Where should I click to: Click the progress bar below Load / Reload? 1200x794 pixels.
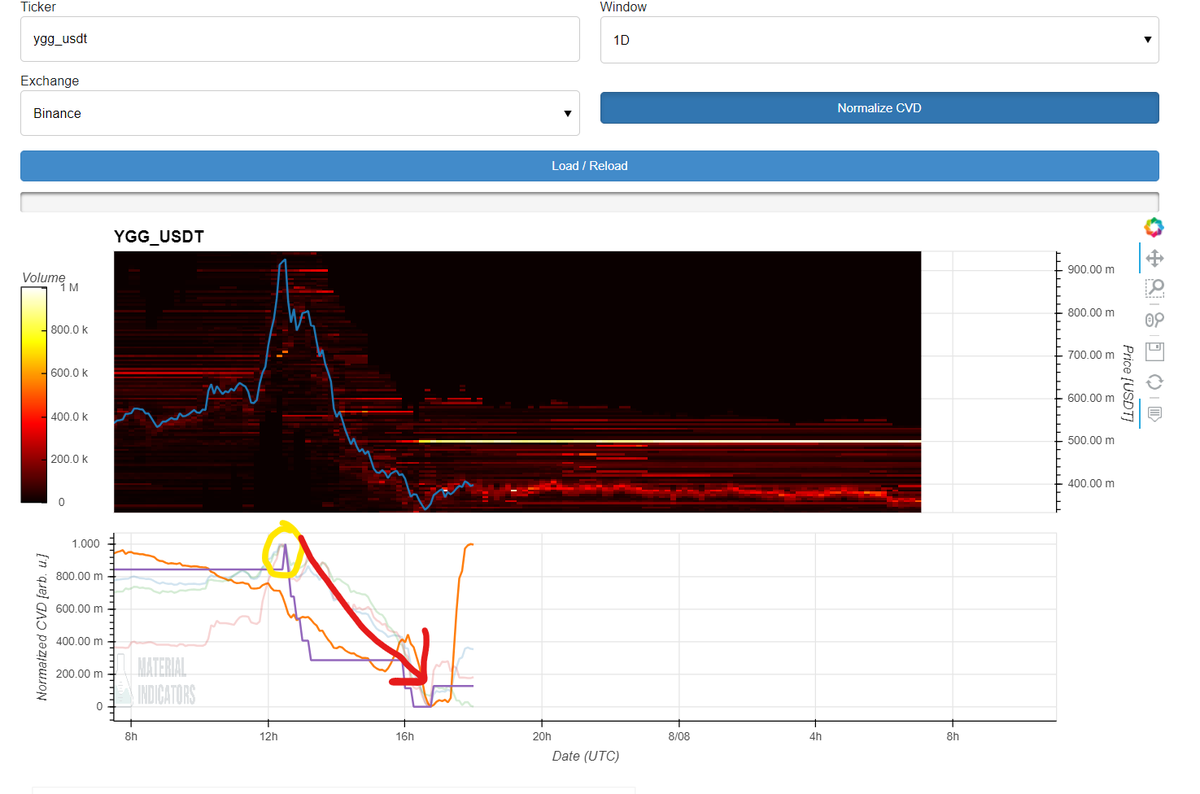pyautogui.click(x=589, y=202)
